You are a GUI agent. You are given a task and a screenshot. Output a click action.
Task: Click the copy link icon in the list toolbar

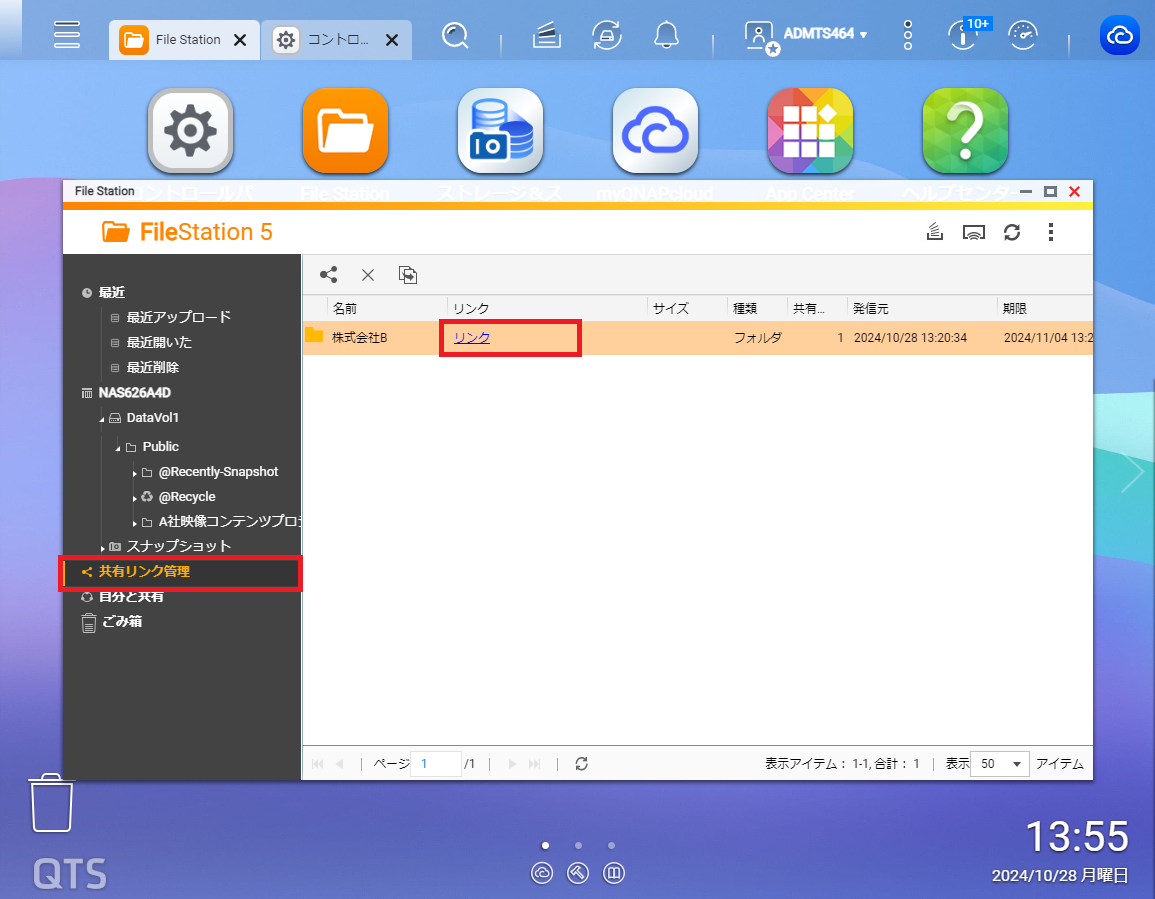coord(407,275)
